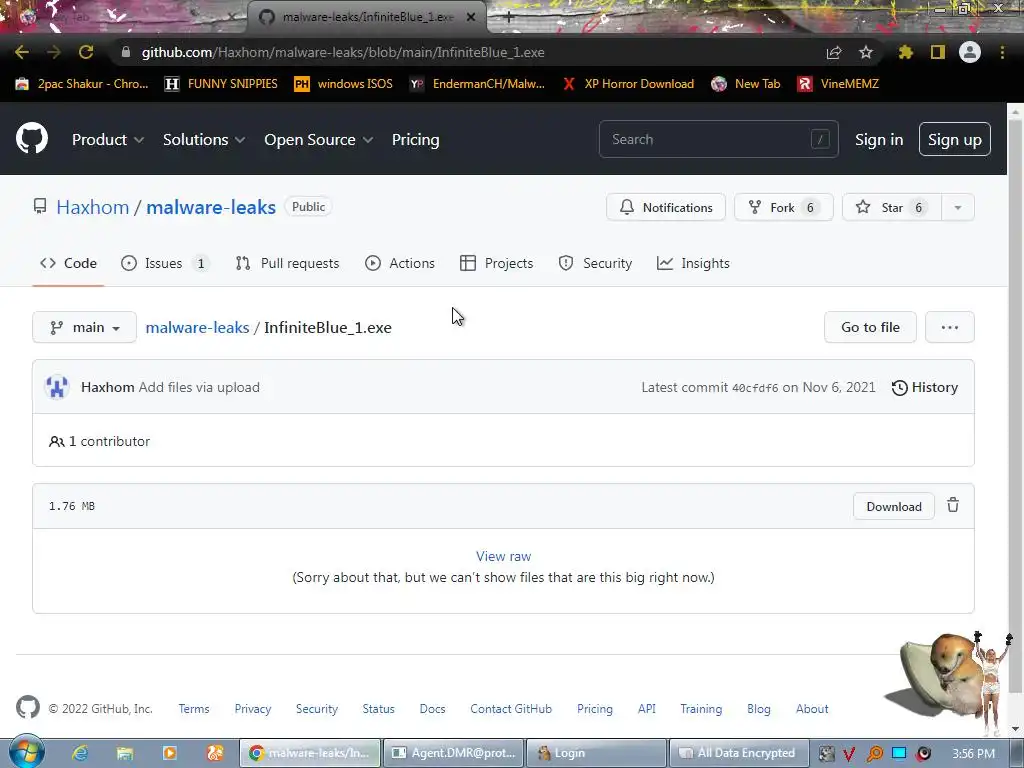Click the footer GitHub logo
Viewport: 1024px width, 768px height.
point(27,708)
